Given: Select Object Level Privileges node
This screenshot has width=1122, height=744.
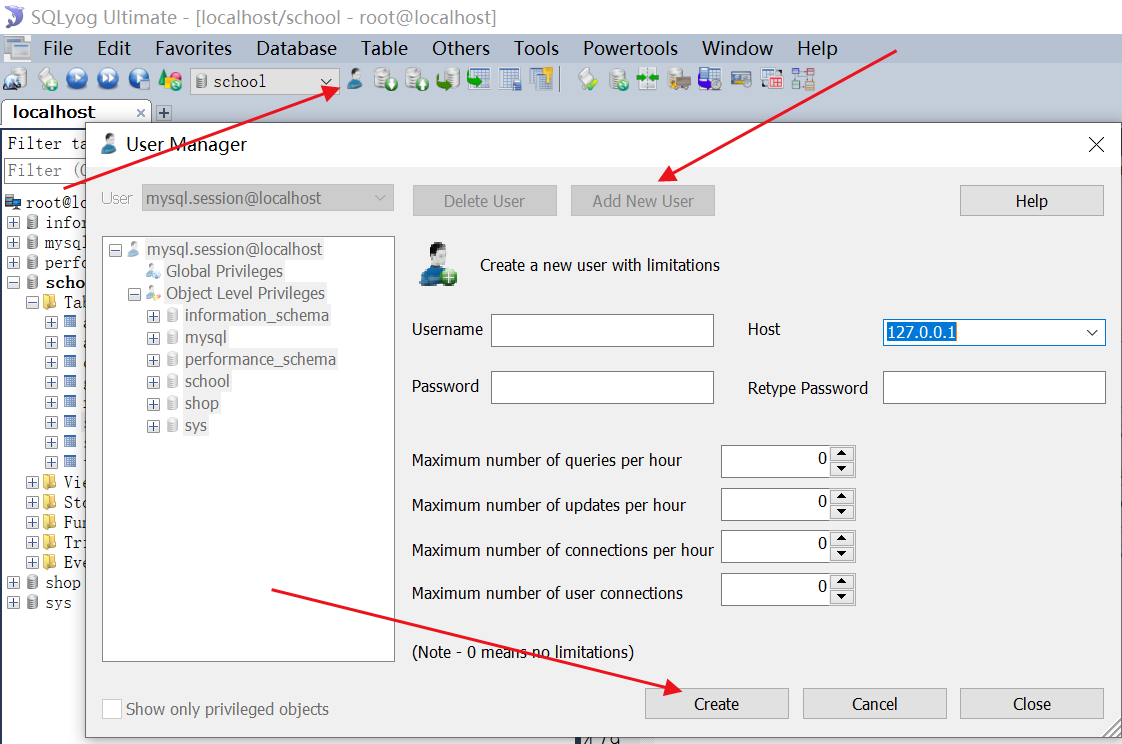Looking at the screenshot, I should pyautogui.click(x=245, y=293).
